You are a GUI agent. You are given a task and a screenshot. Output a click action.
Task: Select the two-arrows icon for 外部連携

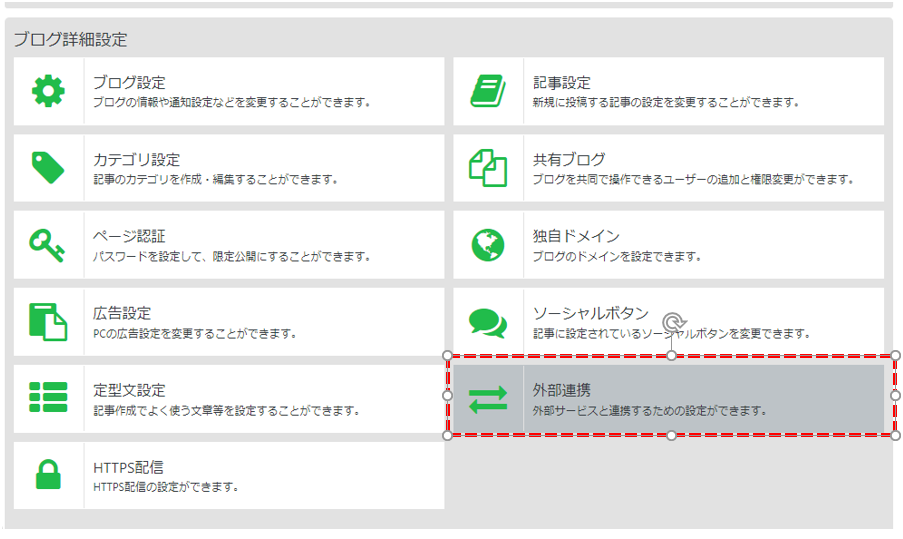(x=488, y=398)
